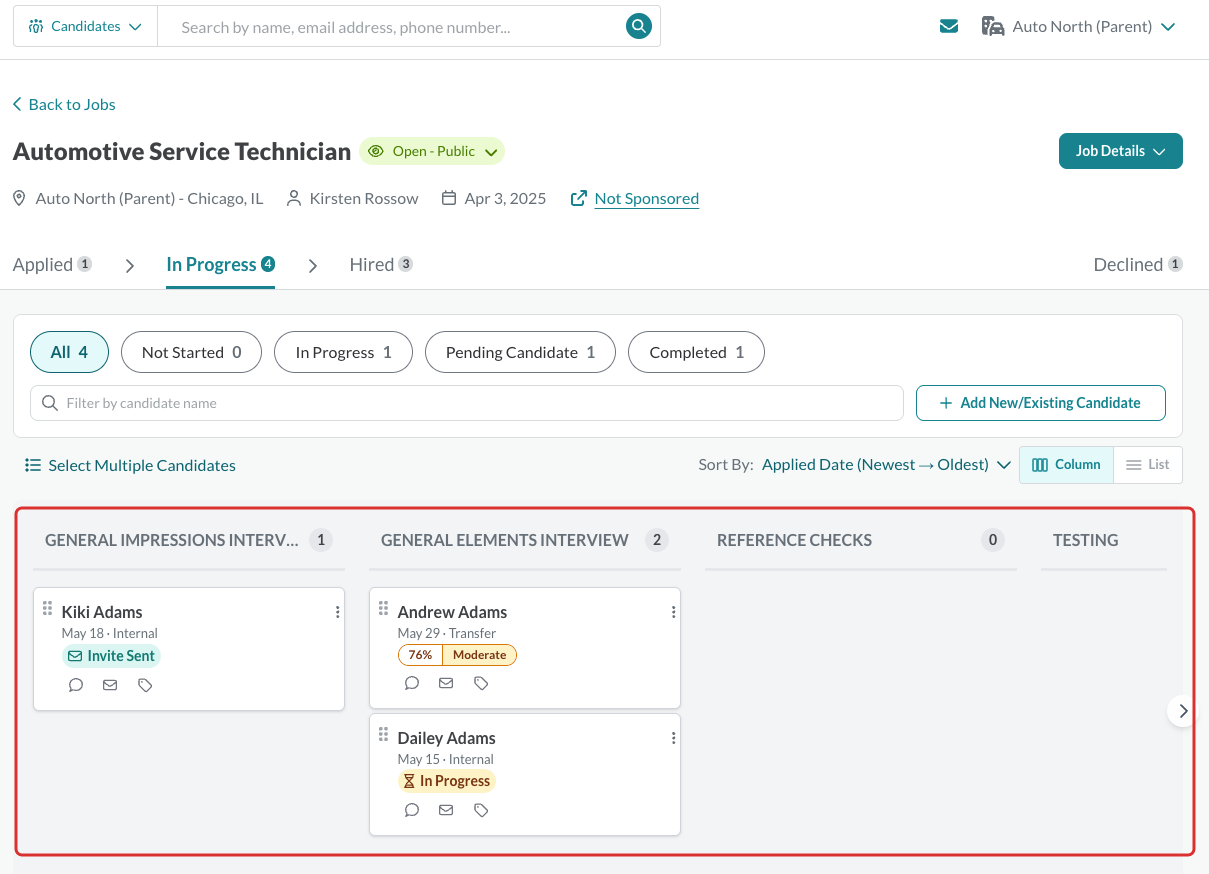Change Sort By Applied Date option

pos(886,465)
